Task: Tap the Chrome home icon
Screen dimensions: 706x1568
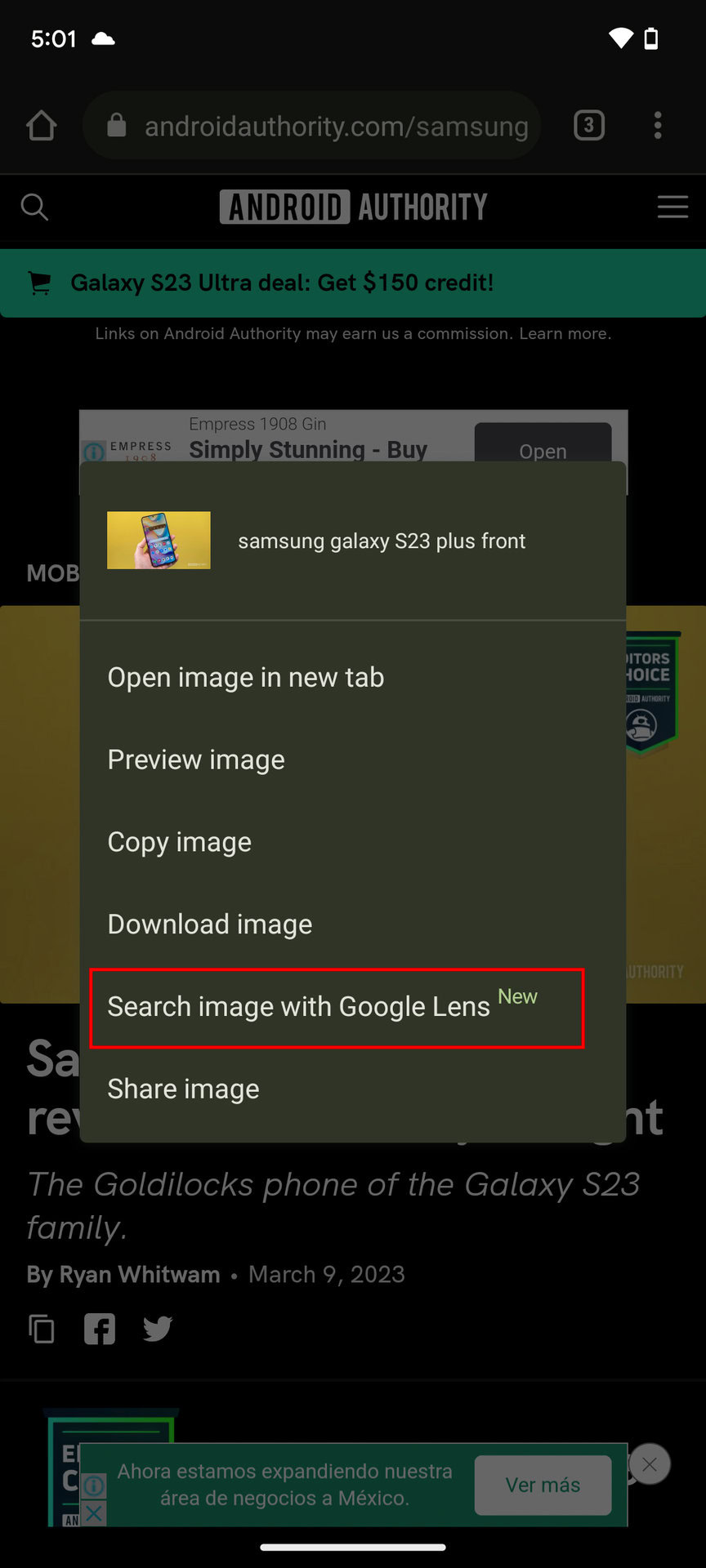Action: coord(41,126)
